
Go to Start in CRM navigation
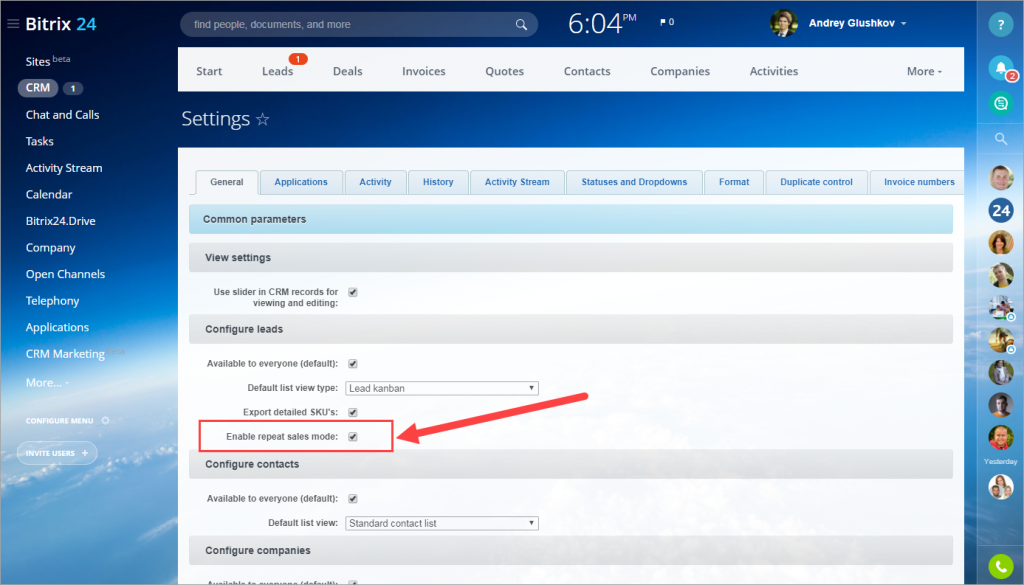click(209, 71)
